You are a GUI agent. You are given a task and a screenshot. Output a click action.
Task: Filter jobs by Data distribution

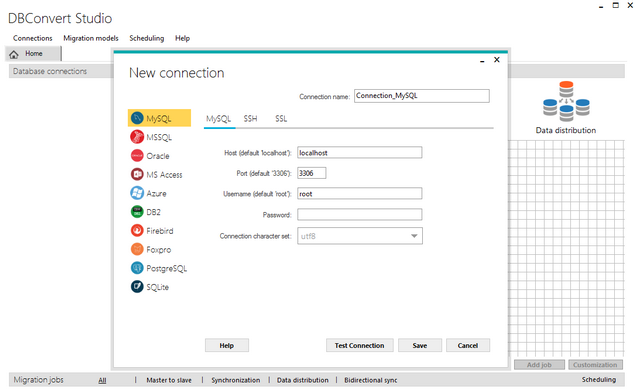[303, 380]
